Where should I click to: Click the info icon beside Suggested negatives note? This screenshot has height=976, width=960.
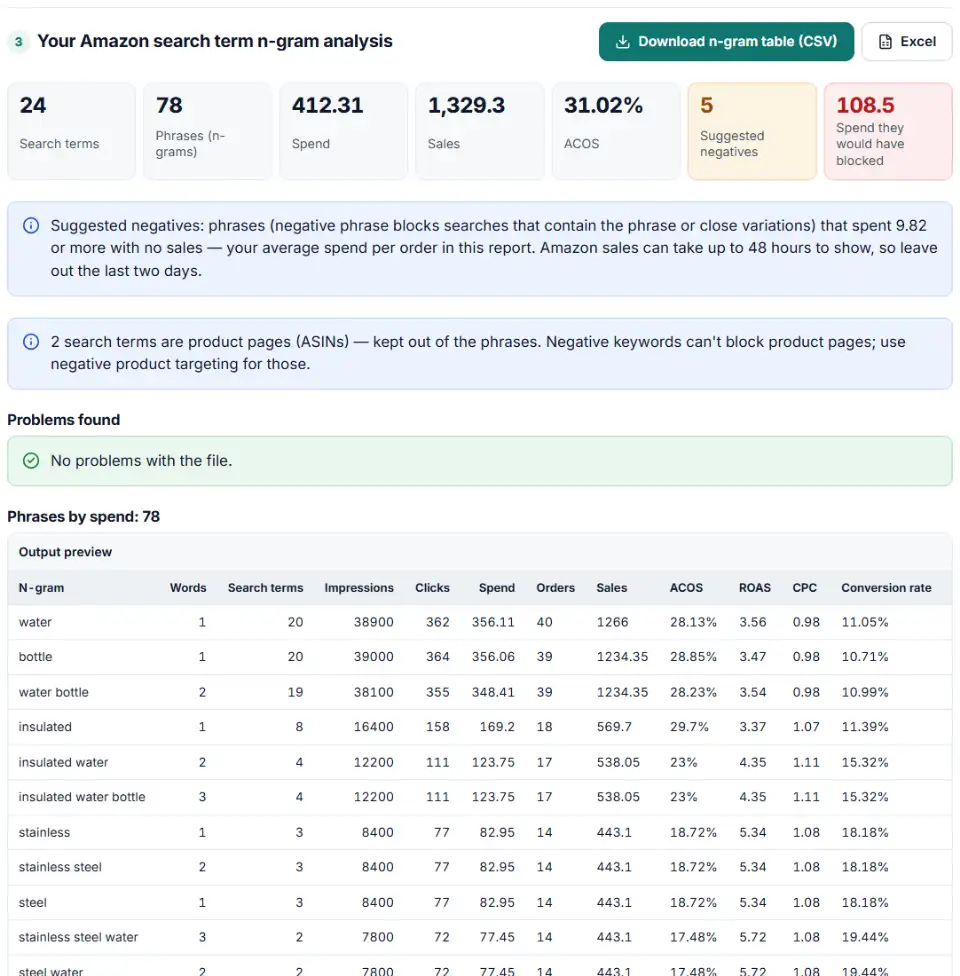31,225
